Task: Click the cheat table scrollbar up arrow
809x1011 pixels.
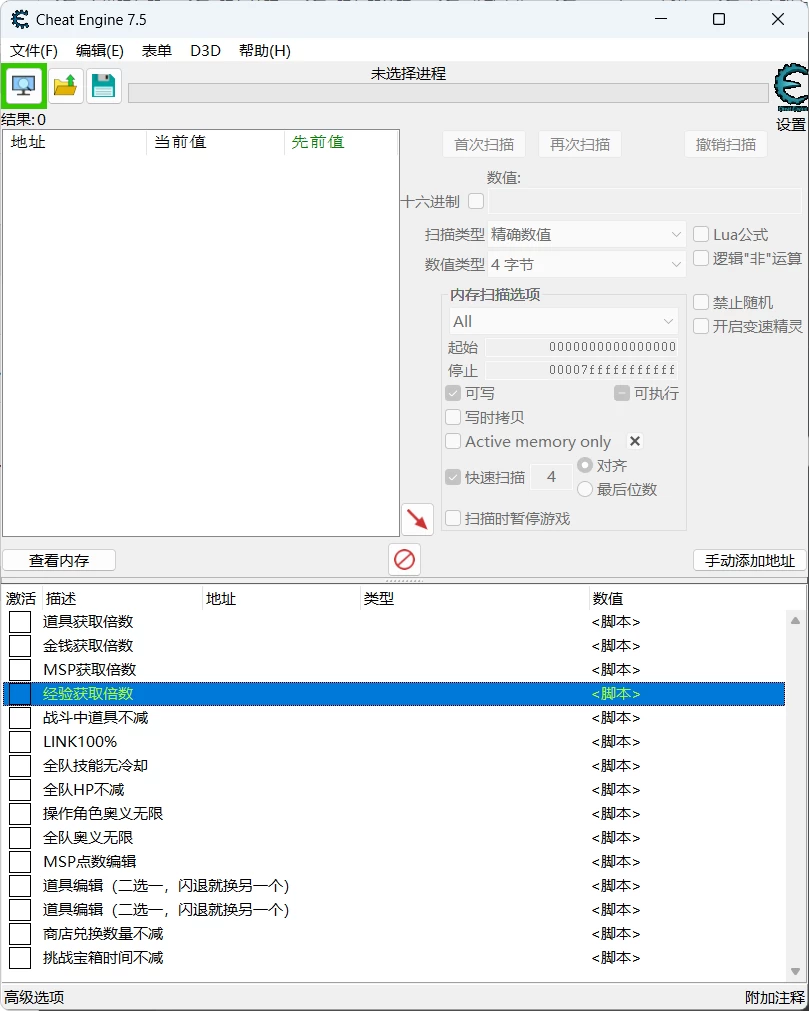Action: (x=795, y=621)
